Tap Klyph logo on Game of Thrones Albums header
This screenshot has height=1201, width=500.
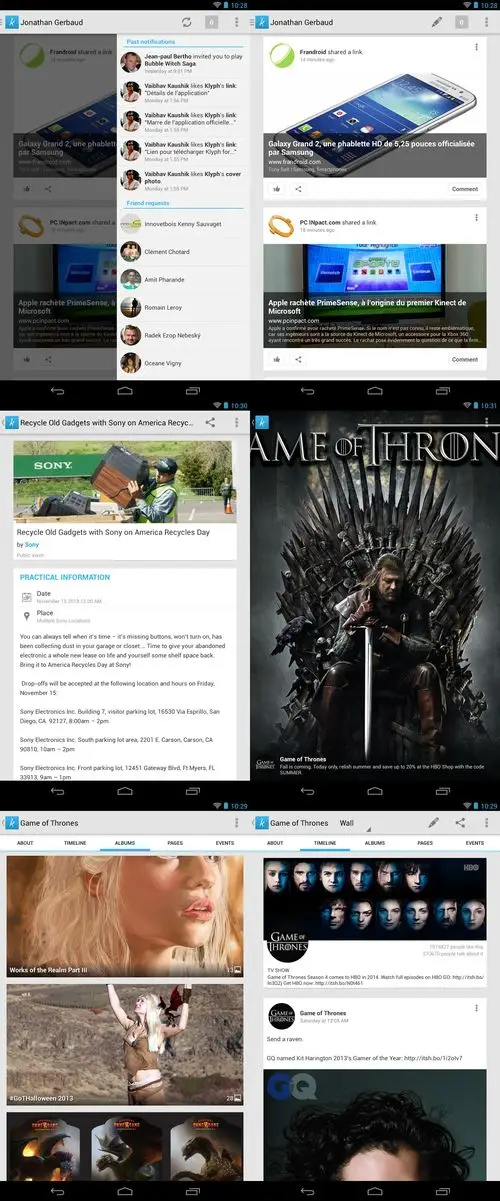coord(10,823)
